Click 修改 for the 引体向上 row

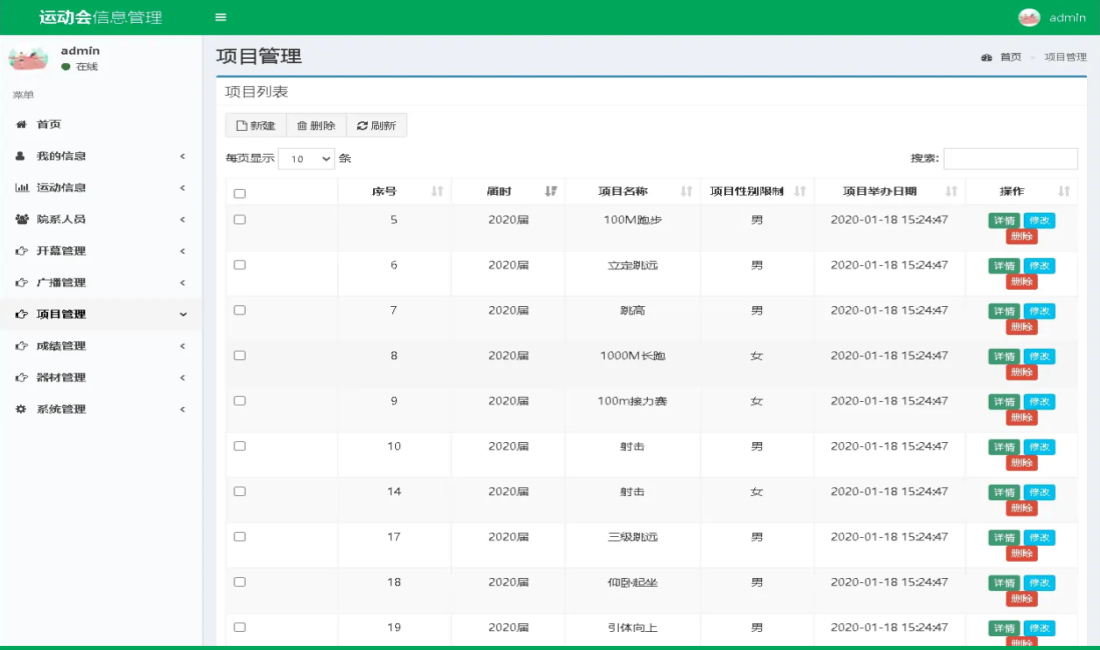[x=1039, y=628]
